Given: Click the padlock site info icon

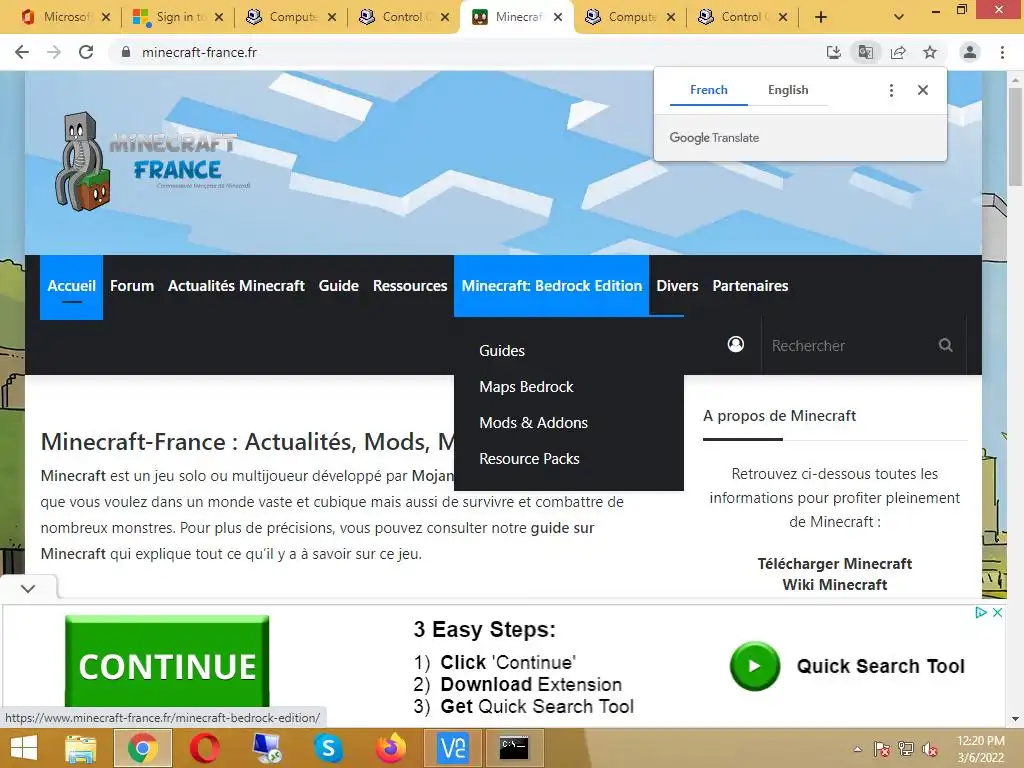Looking at the screenshot, I should 126,52.
